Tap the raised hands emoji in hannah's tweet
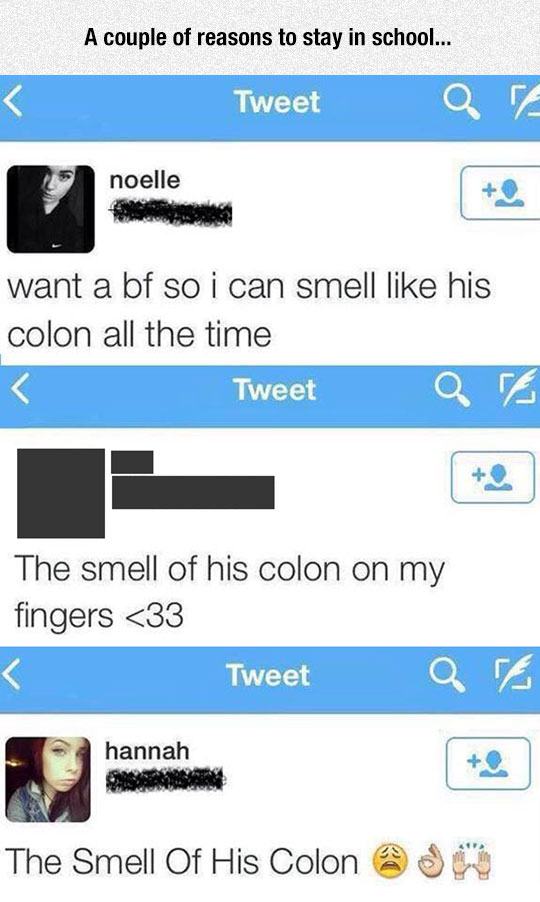The width and height of the screenshot is (540, 902). (x=472, y=861)
